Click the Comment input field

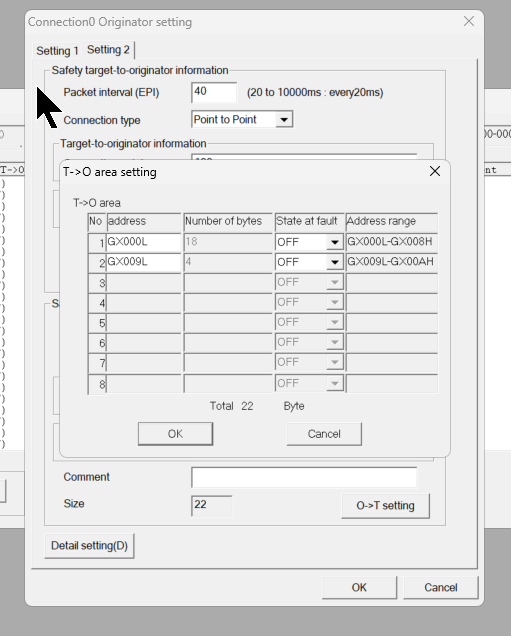(x=304, y=477)
